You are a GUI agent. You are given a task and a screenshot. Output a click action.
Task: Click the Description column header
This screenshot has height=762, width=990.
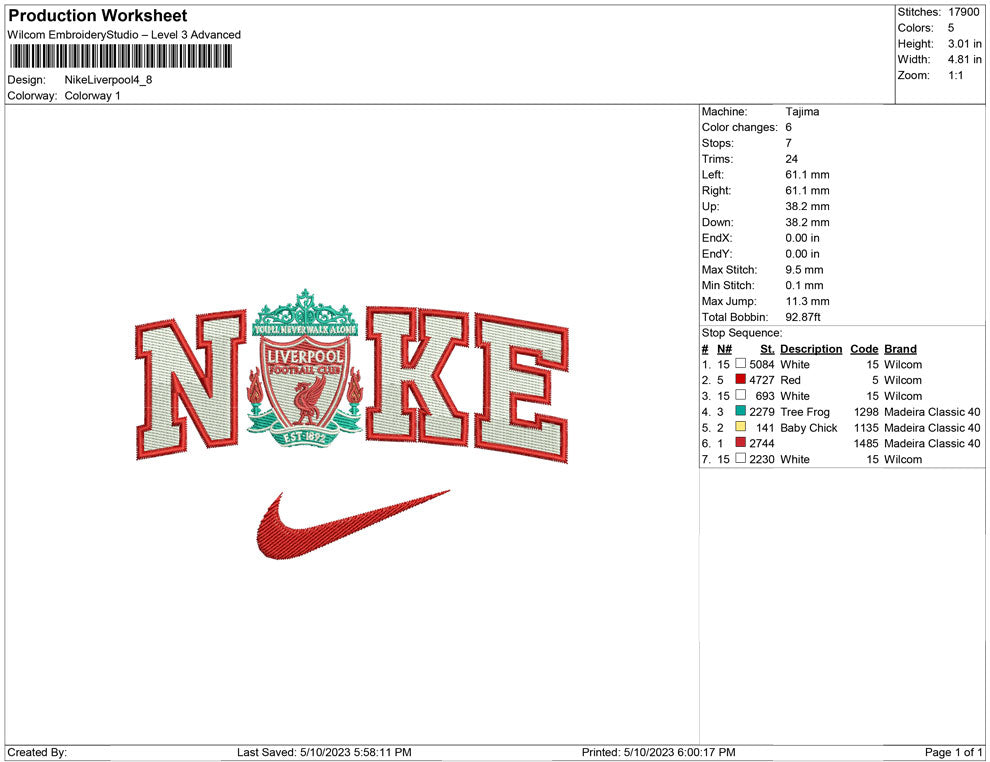(x=811, y=349)
